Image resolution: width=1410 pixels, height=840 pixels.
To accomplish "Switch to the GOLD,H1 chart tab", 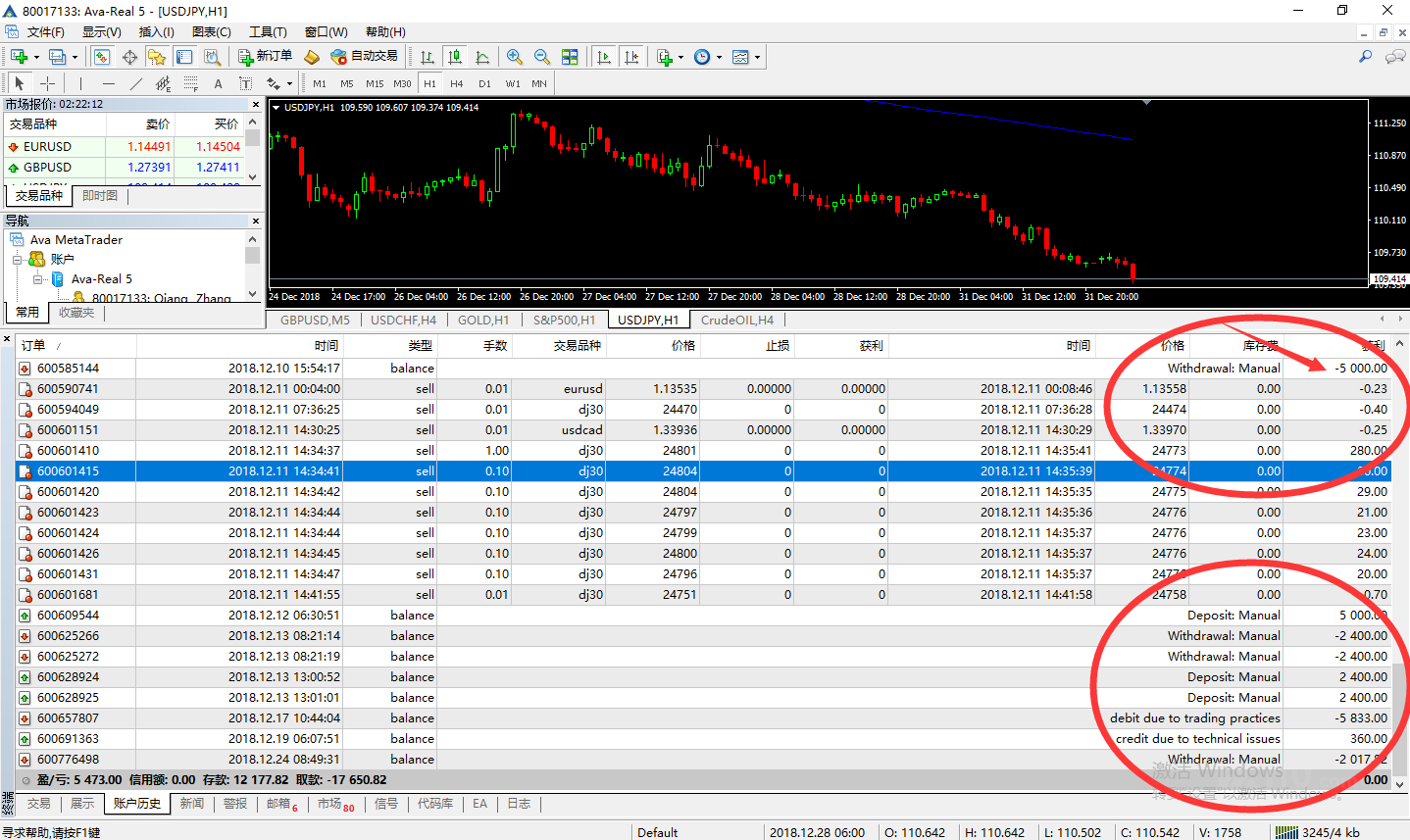I will (482, 320).
